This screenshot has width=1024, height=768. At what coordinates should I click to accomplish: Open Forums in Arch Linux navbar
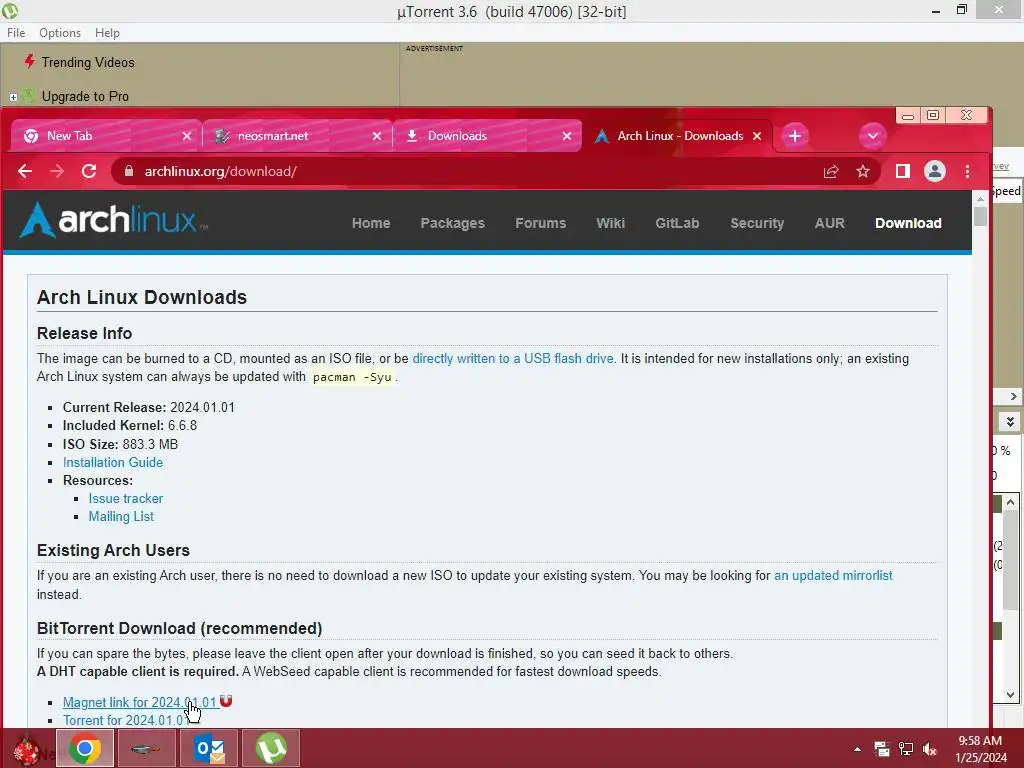click(x=541, y=223)
